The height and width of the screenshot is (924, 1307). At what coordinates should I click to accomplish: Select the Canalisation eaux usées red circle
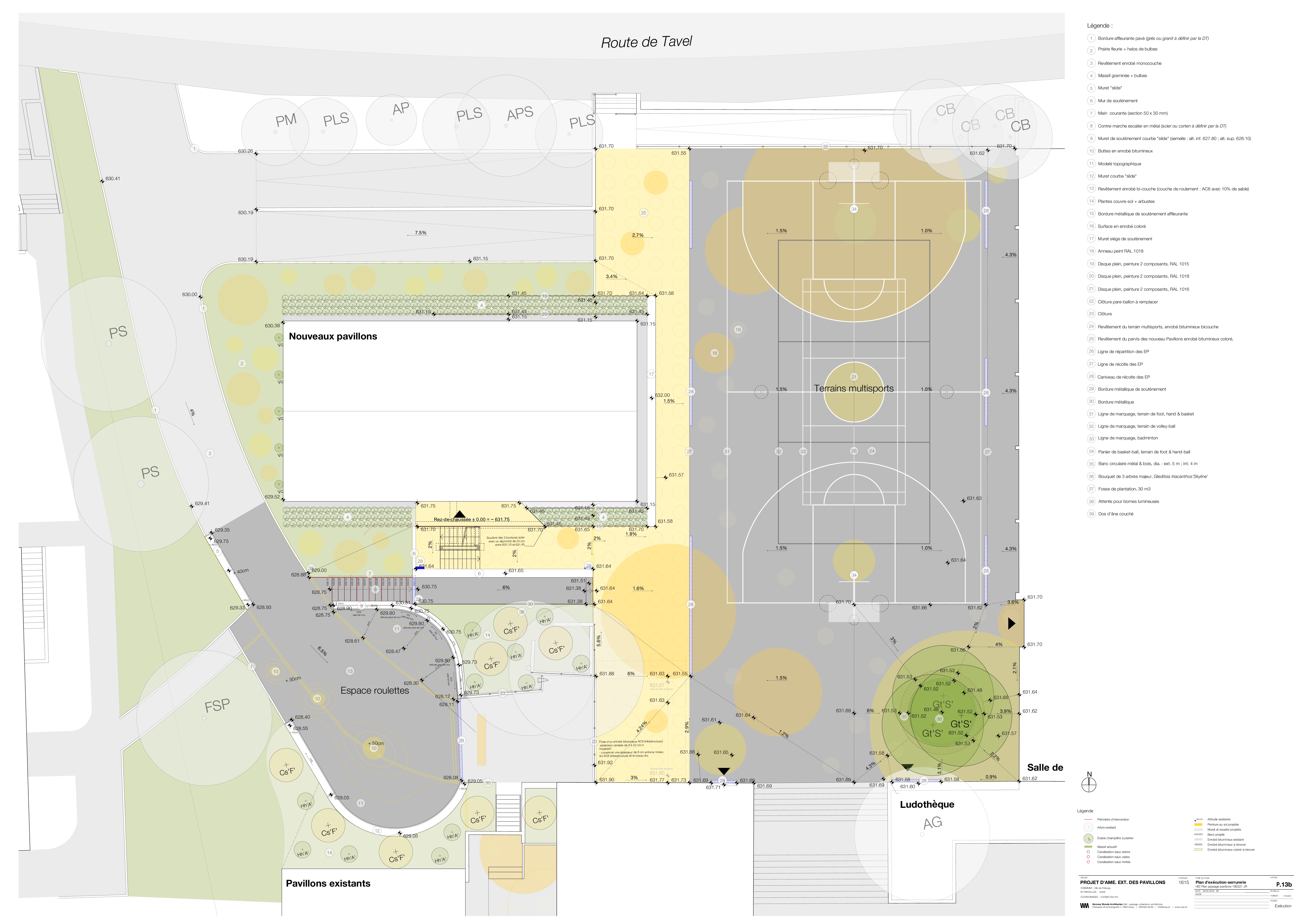pos(1088,857)
